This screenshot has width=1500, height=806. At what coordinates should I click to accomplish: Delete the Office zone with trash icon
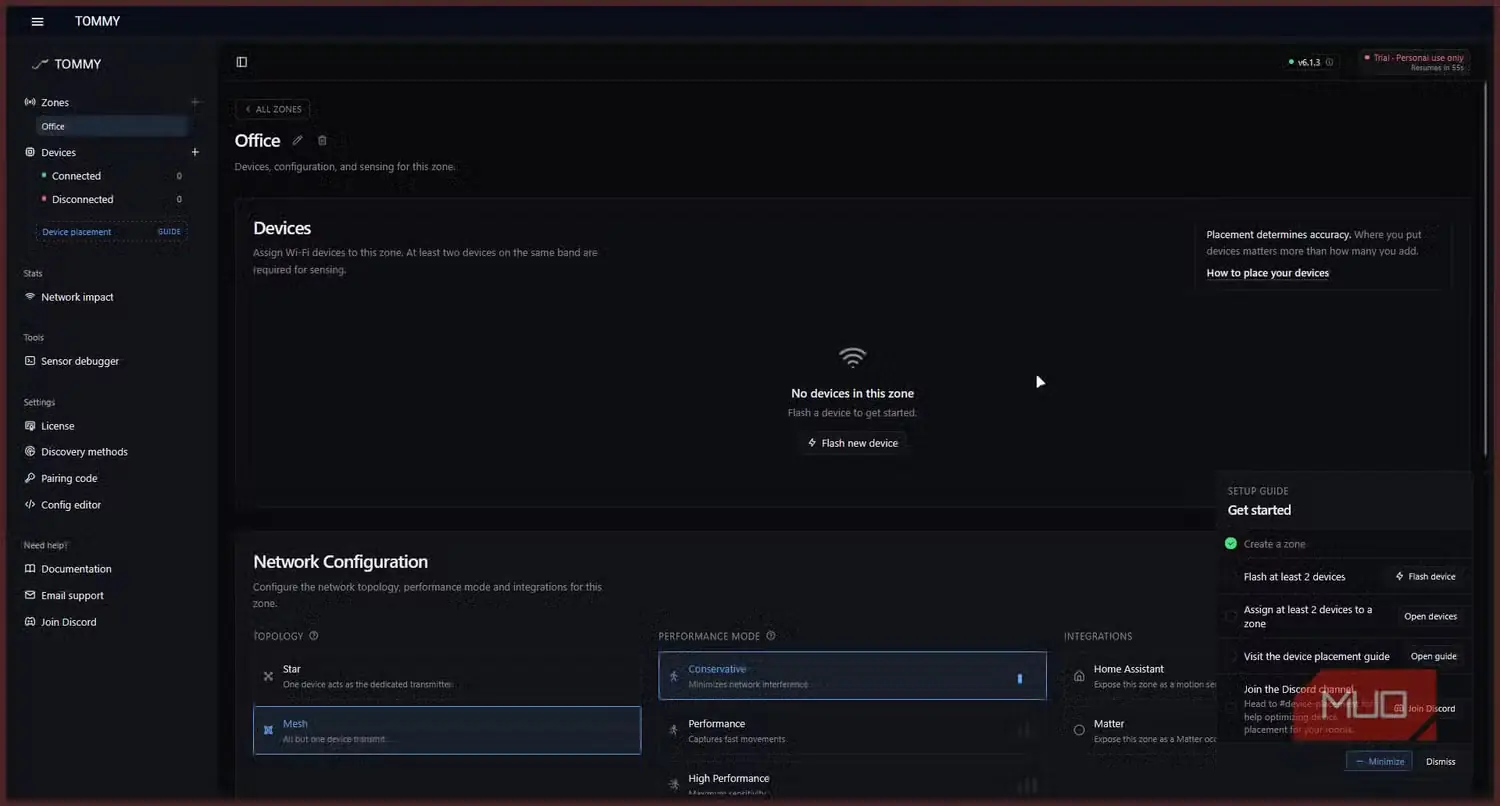(x=322, y=141)
